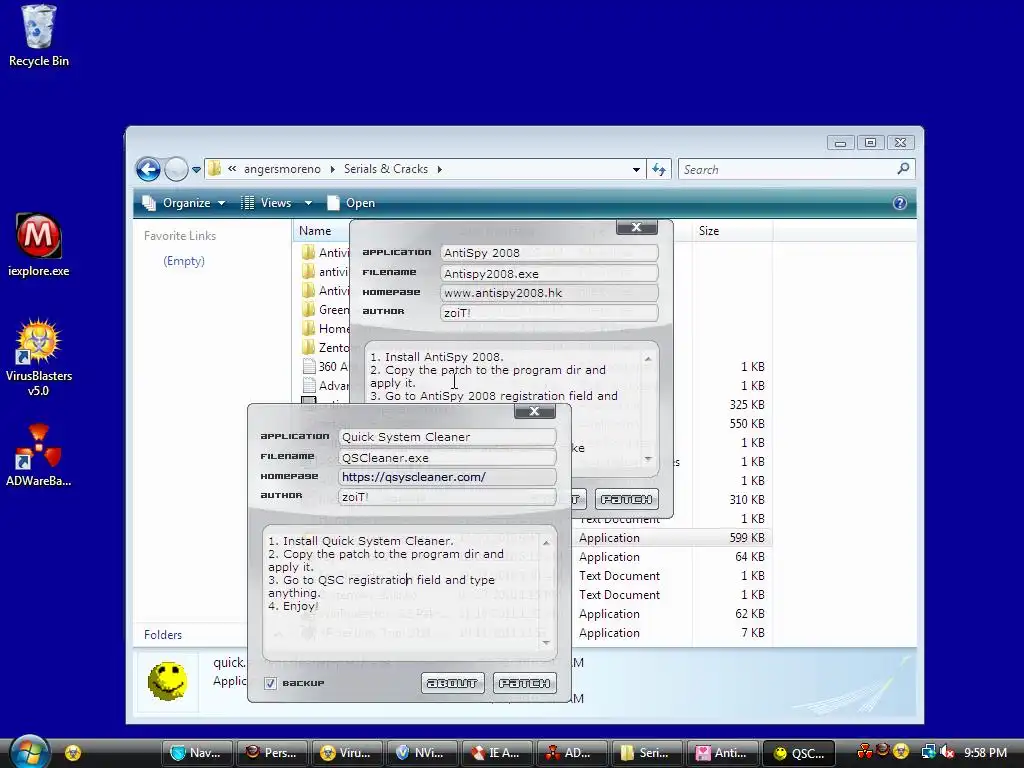
Task: Click the search magnifier icon
Action: pyautogui.click(x=903, y=169)
